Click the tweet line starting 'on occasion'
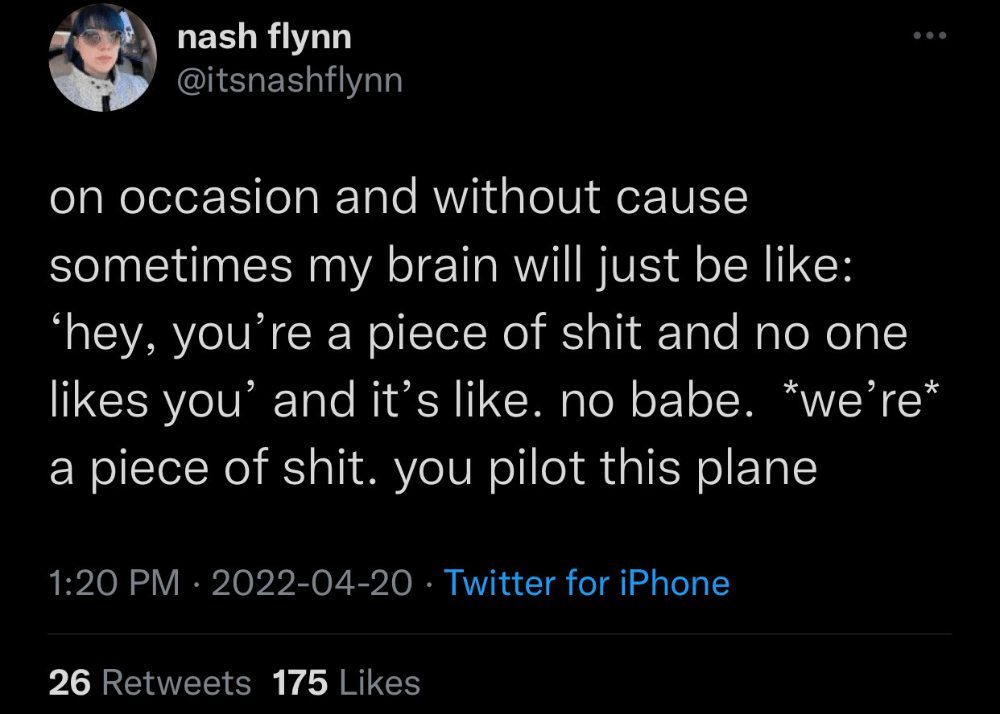1000x714 pixels. point(398,197)
